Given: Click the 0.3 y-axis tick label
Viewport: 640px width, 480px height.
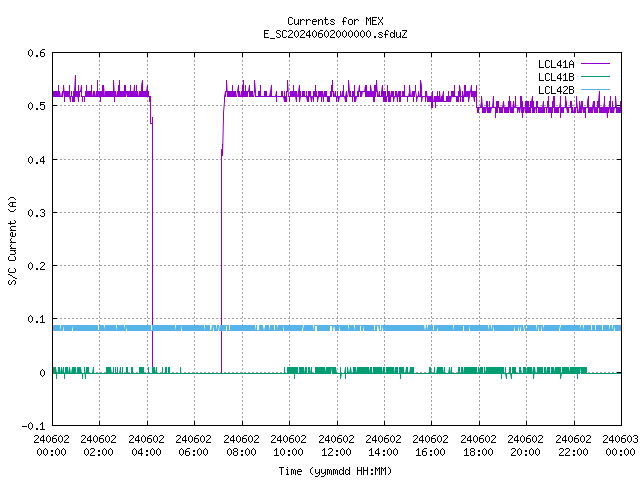Looking at the screenshot, I should [36, 213].
